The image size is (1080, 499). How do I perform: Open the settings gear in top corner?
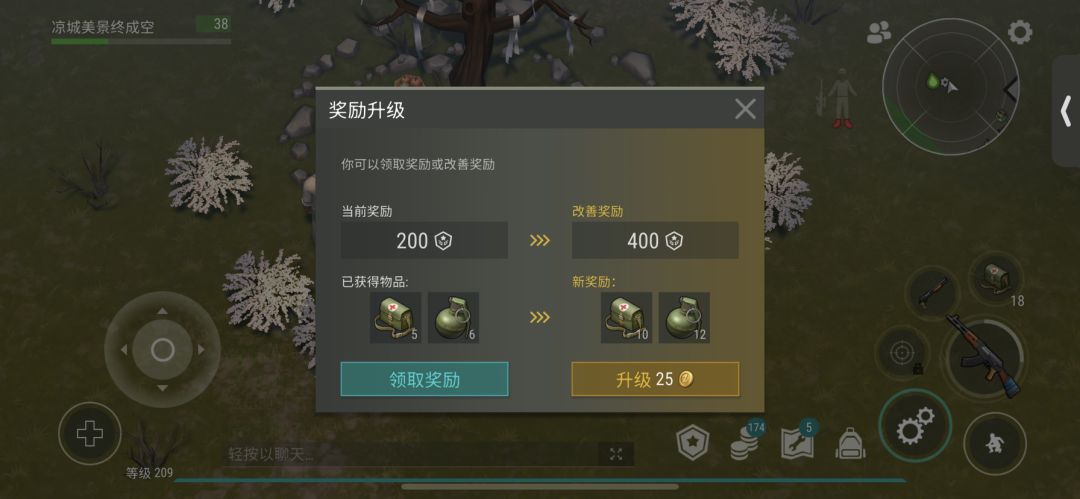click(x=1019, y=32)
